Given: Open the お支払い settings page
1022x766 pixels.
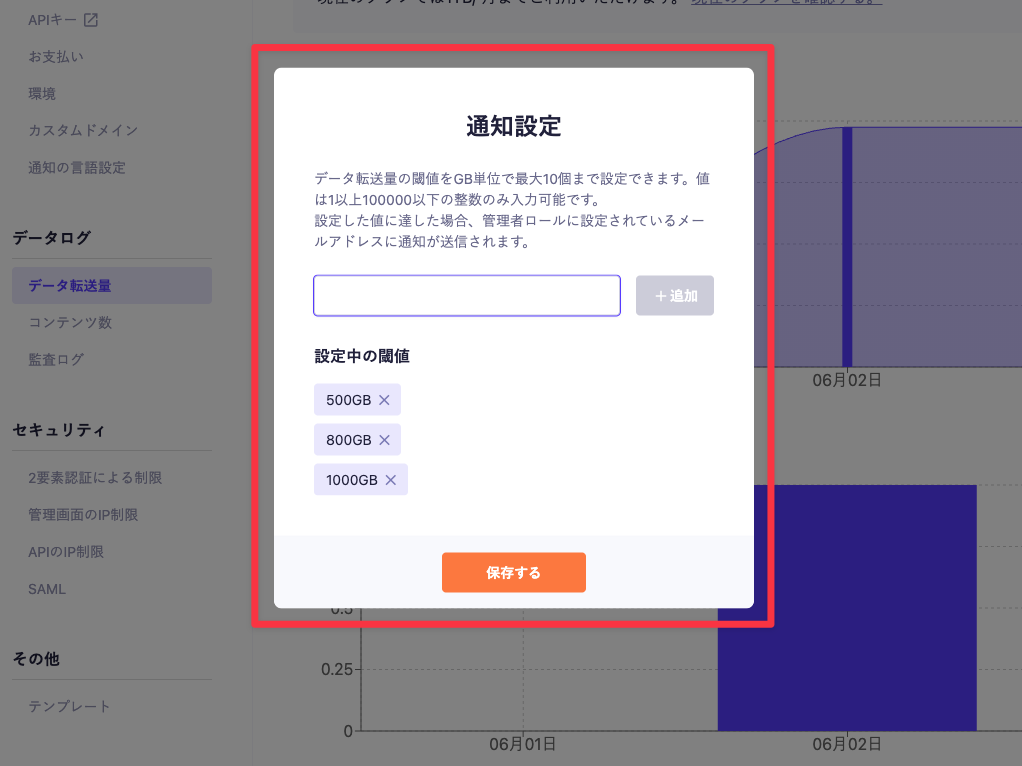Looking at the screenshot, I should pos(57,56).
